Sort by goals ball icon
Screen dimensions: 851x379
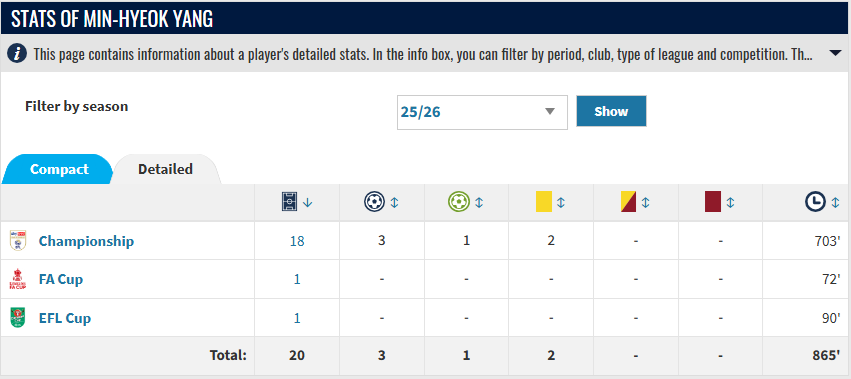[374, 203]
